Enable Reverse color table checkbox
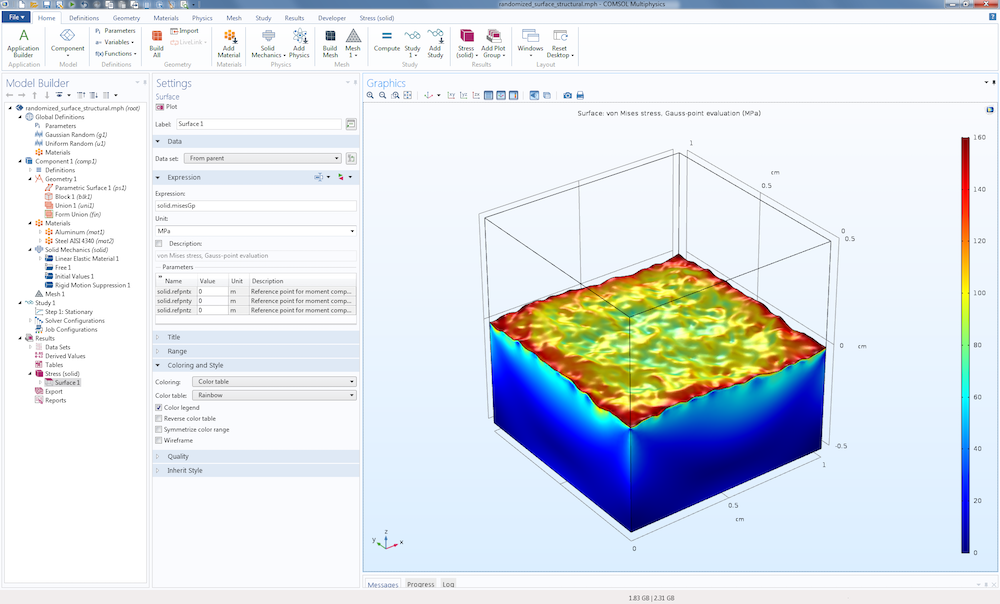The width and height of the screenshot is (1000, 604). coord(159,418)
